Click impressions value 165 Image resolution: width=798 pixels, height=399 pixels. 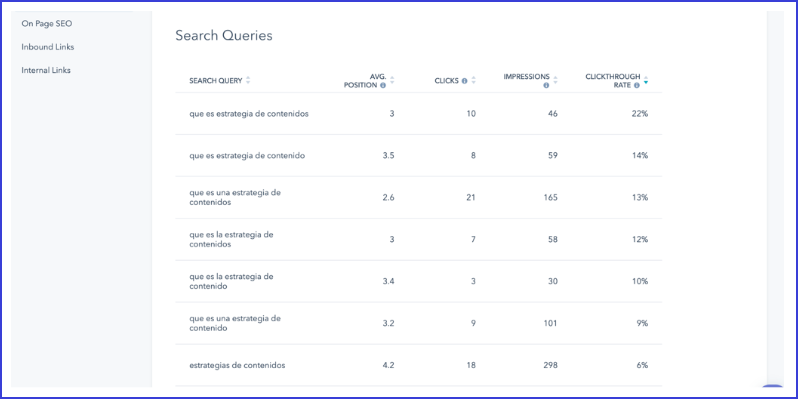click(x=551, y=197)
